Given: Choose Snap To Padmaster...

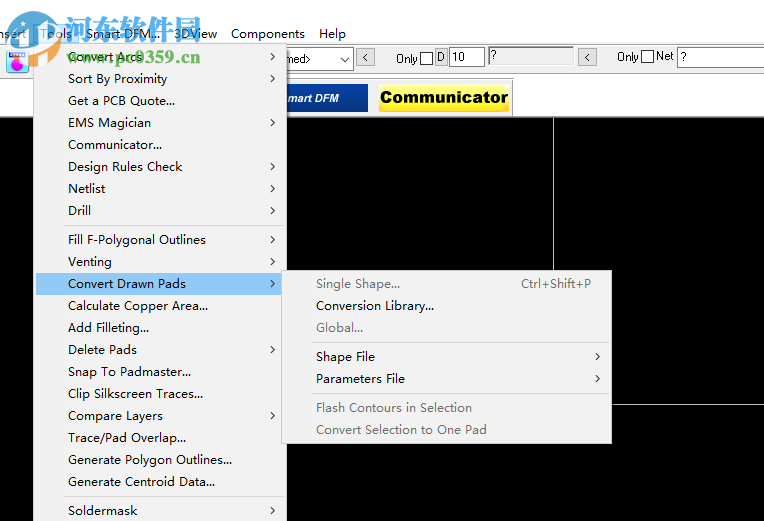Looking at the screenshot, I should pos(160,371).
